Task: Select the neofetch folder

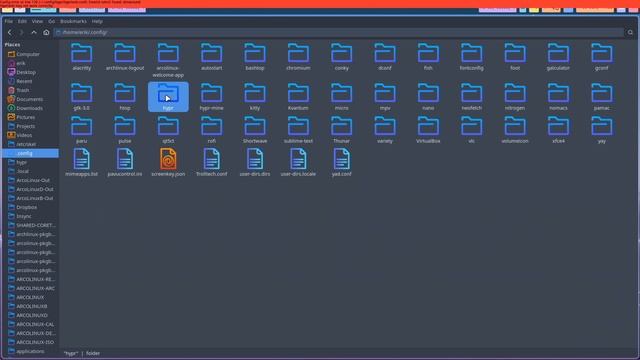Action: tap(471, 97)
